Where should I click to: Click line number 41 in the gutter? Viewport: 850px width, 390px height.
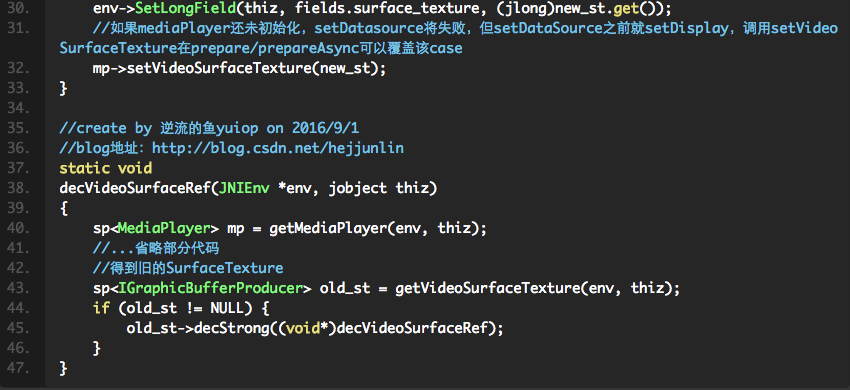[18, 248]
